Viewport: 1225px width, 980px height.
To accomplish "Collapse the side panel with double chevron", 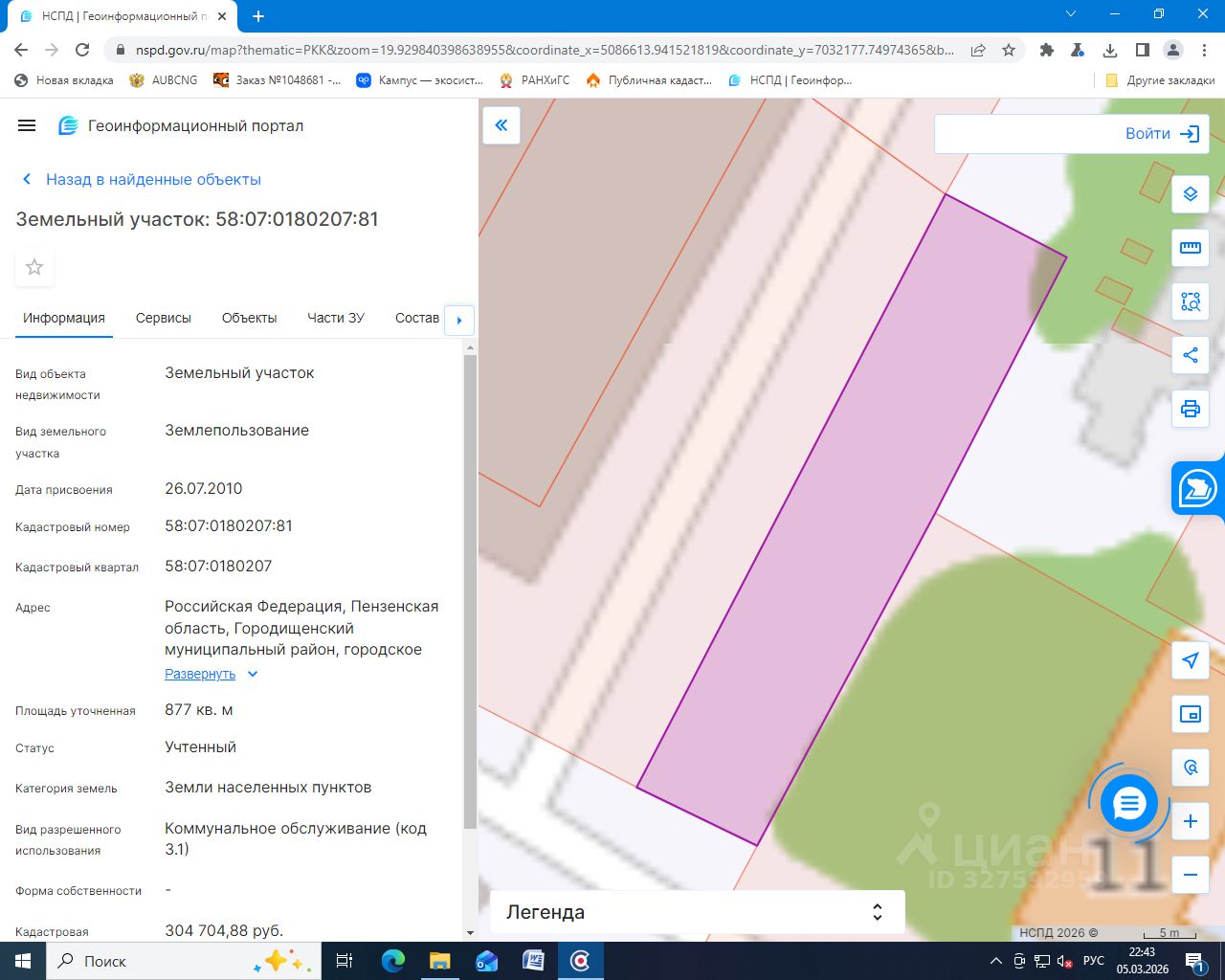I will click(501, 125).
